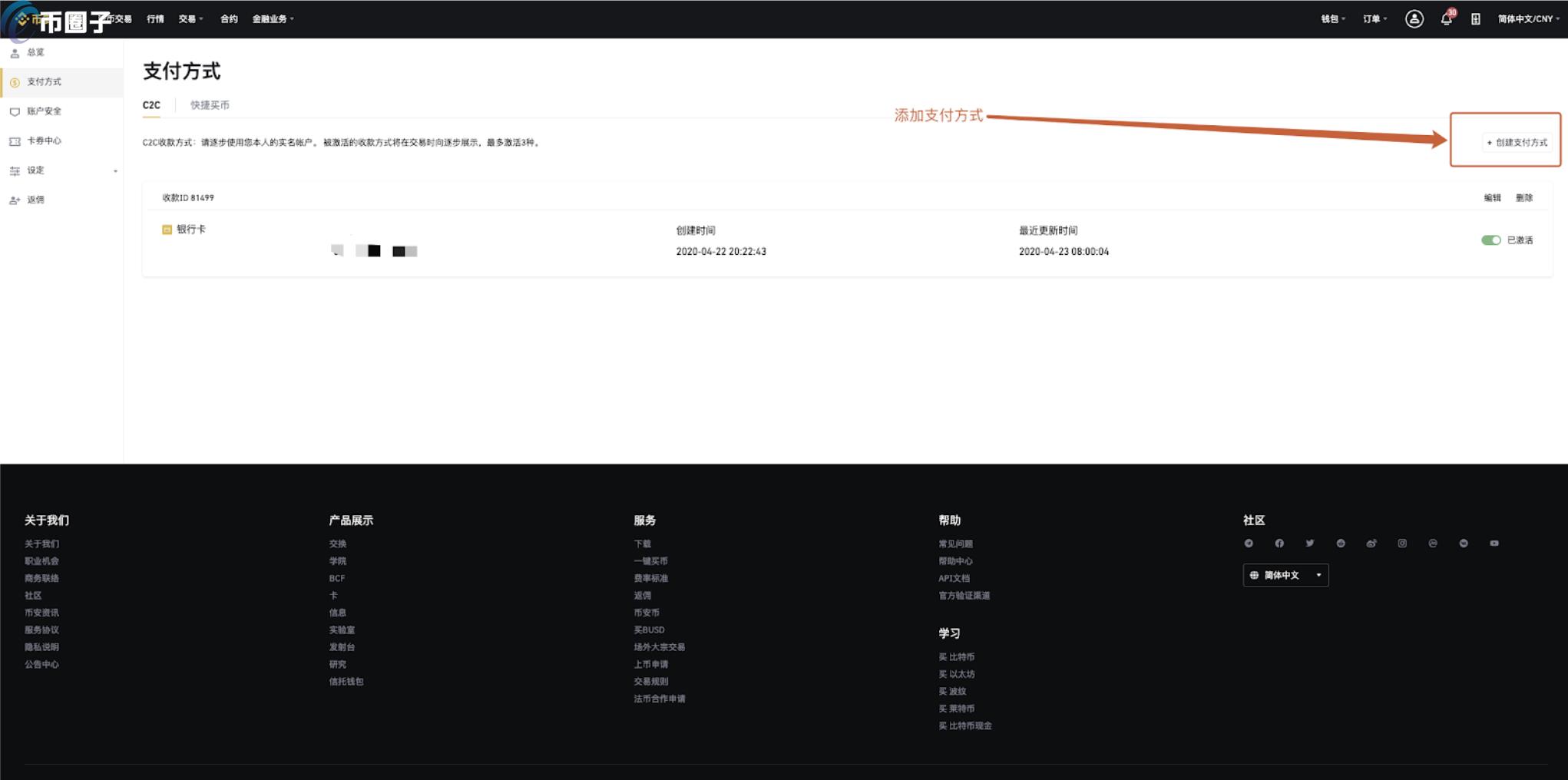Click the 设定 sliders icon in sidebar
The width and height of the screenshot is (1568, 780).
pos(15,171)
